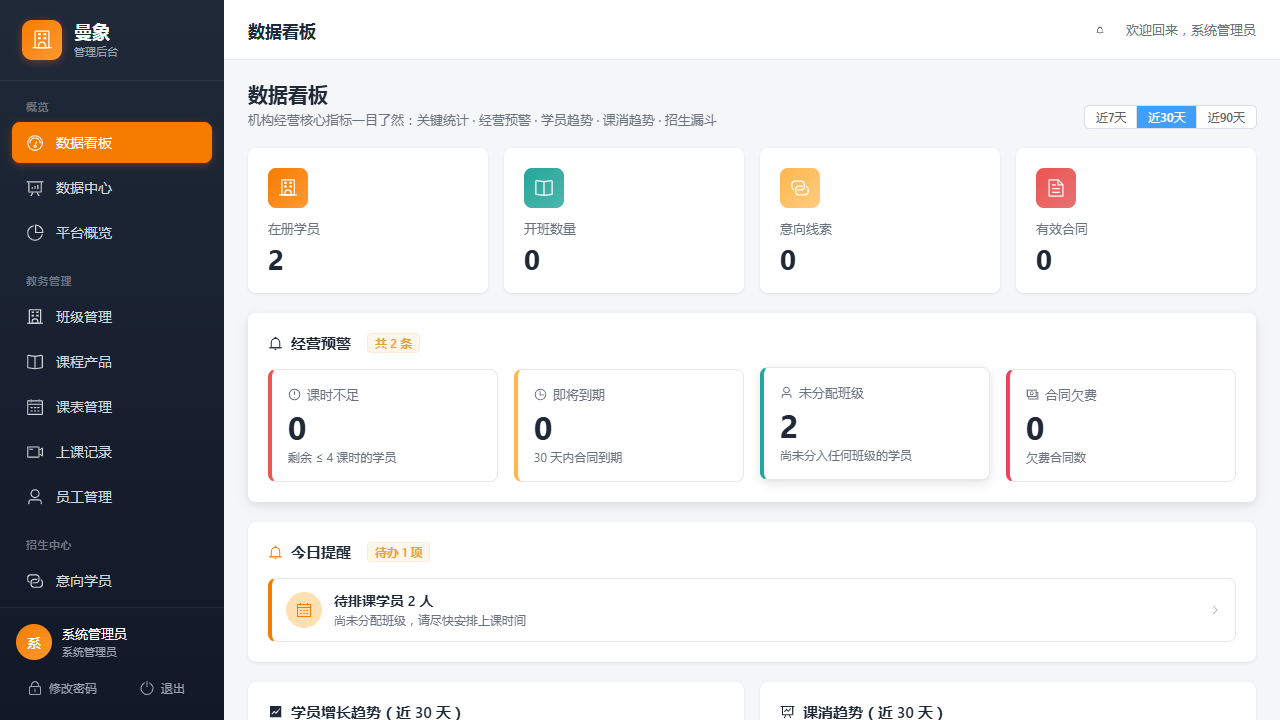
Task: Click the 系 user avatar
Action: tap(34, 642)
